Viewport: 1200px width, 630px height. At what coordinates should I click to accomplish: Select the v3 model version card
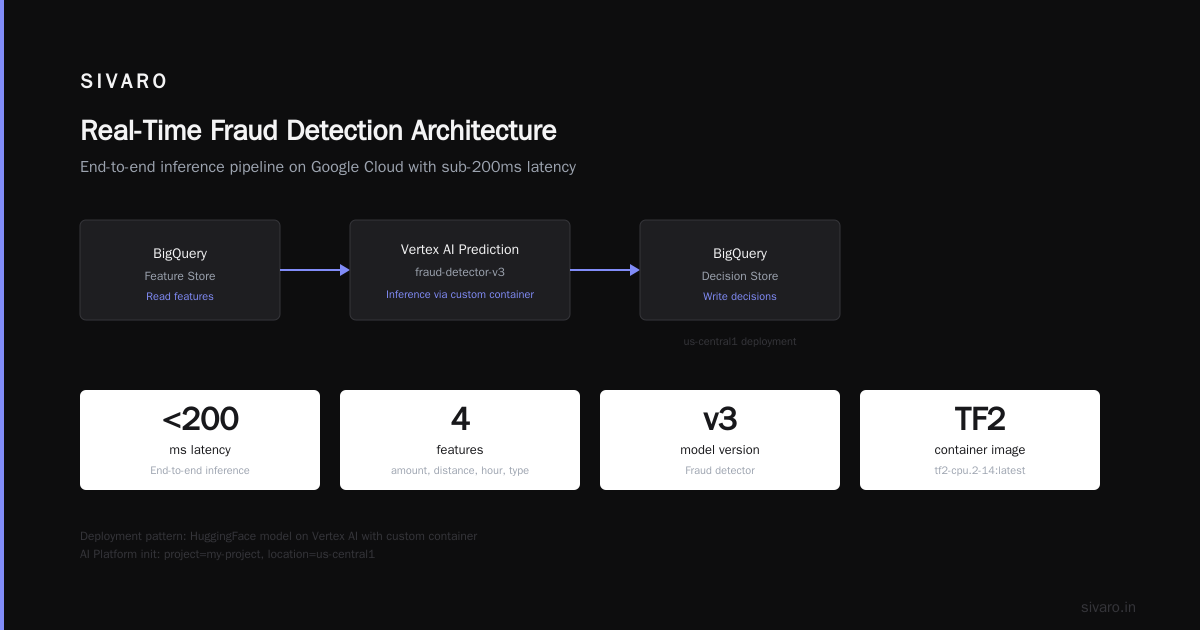[x=720, y=440]
